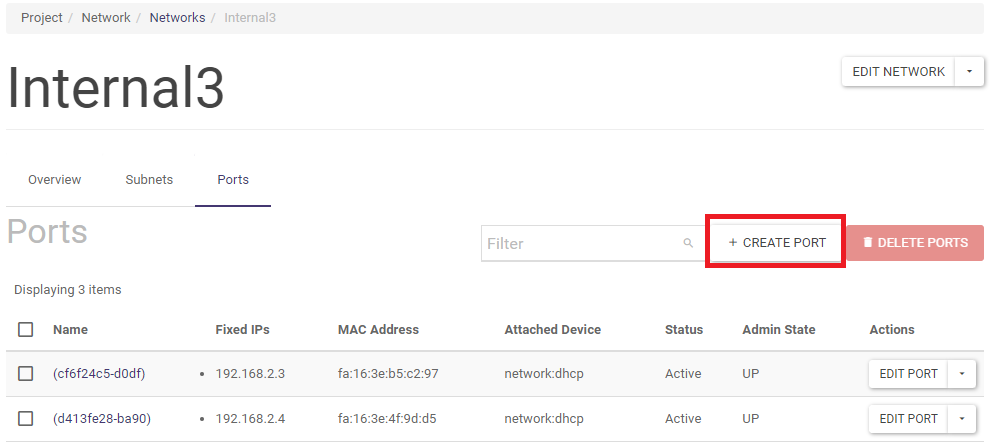Select the cf6f24c5-d0df port checkbox

[x=26, y=373]
